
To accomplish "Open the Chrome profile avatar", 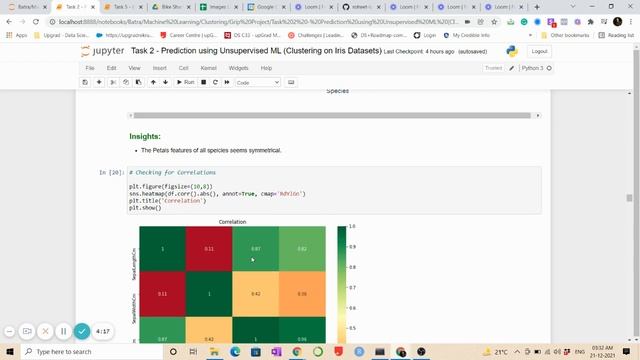I will click(x=618, y=22).
